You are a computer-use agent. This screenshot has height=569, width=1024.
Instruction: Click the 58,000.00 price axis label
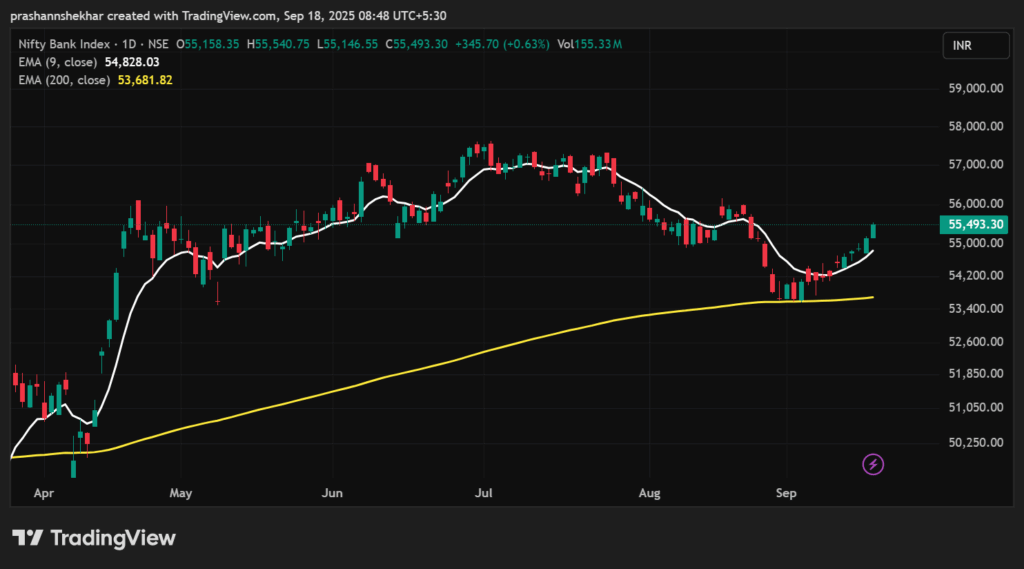pyautogui.click(x=976, y=126)
